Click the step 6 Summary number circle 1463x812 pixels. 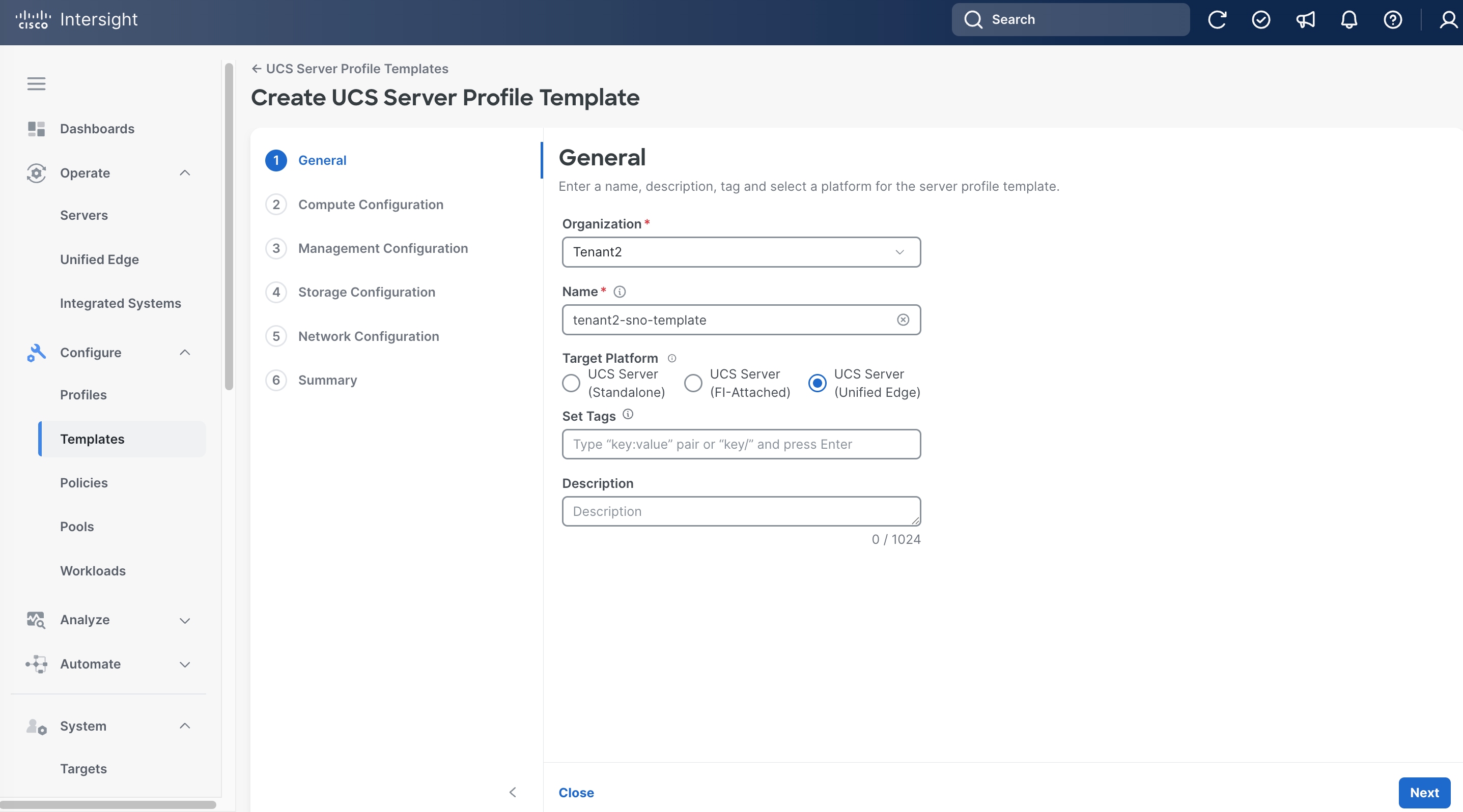click(276, 380)
